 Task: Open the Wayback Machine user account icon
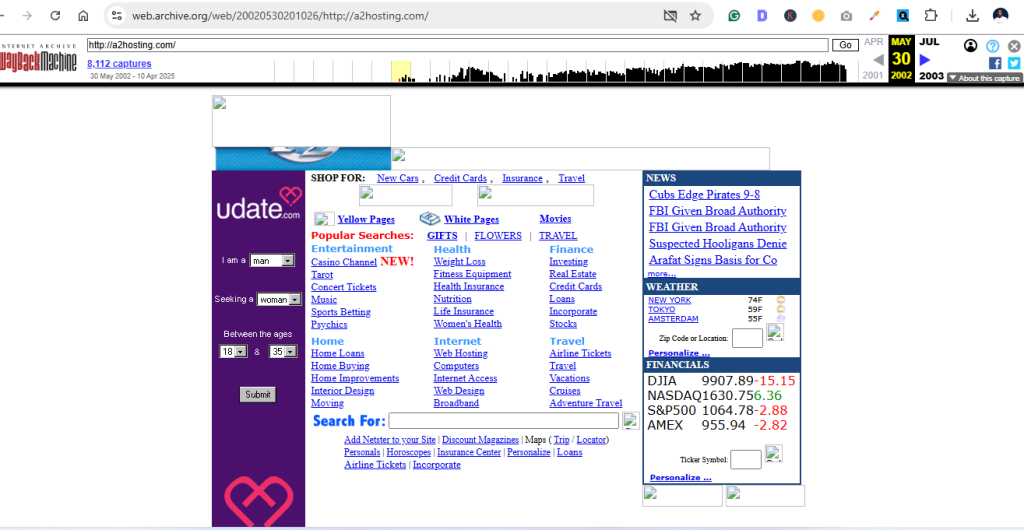971,46
